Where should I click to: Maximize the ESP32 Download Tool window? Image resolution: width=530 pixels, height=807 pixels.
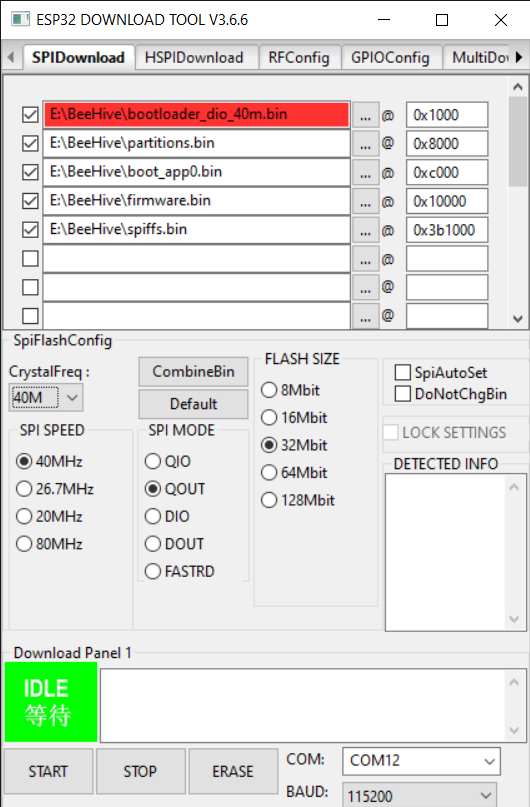(x=442, y=20)
